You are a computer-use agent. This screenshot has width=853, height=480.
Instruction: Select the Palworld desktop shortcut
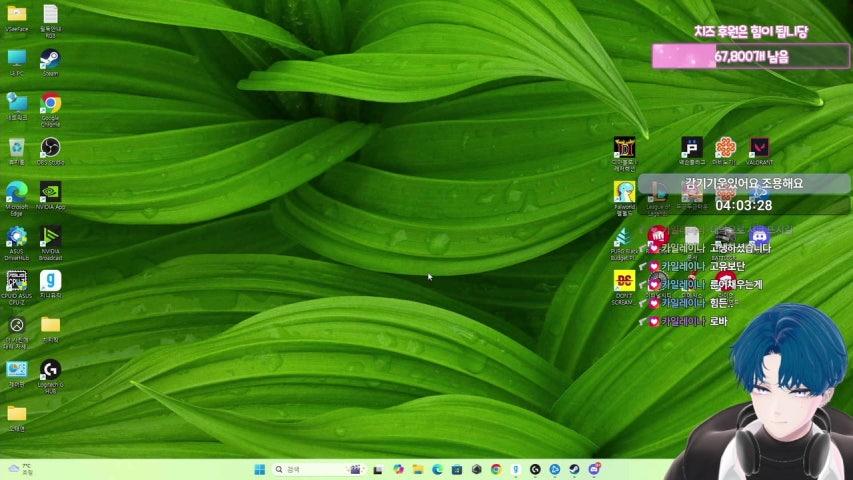click(625, 192)
